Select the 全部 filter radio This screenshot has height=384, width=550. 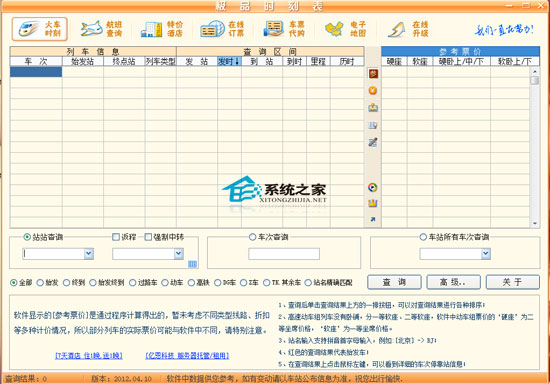(x=14, y=282)
